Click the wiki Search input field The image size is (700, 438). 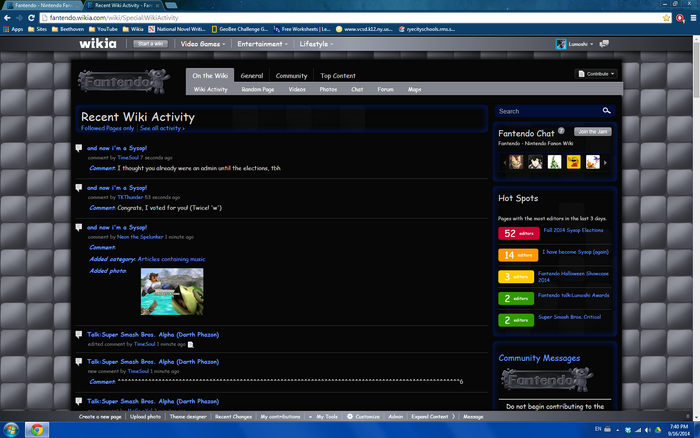pyautogui.click(x=548, y=111)
